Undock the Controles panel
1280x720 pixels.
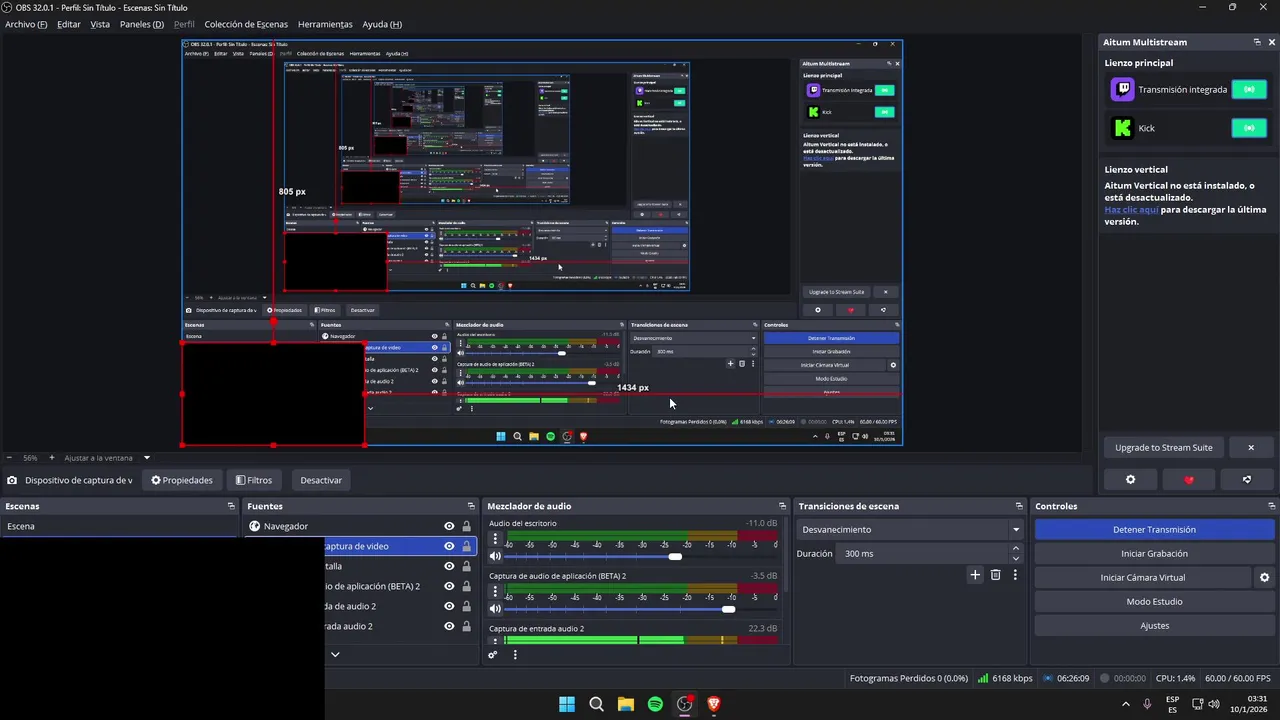[x=1271, y=506]
